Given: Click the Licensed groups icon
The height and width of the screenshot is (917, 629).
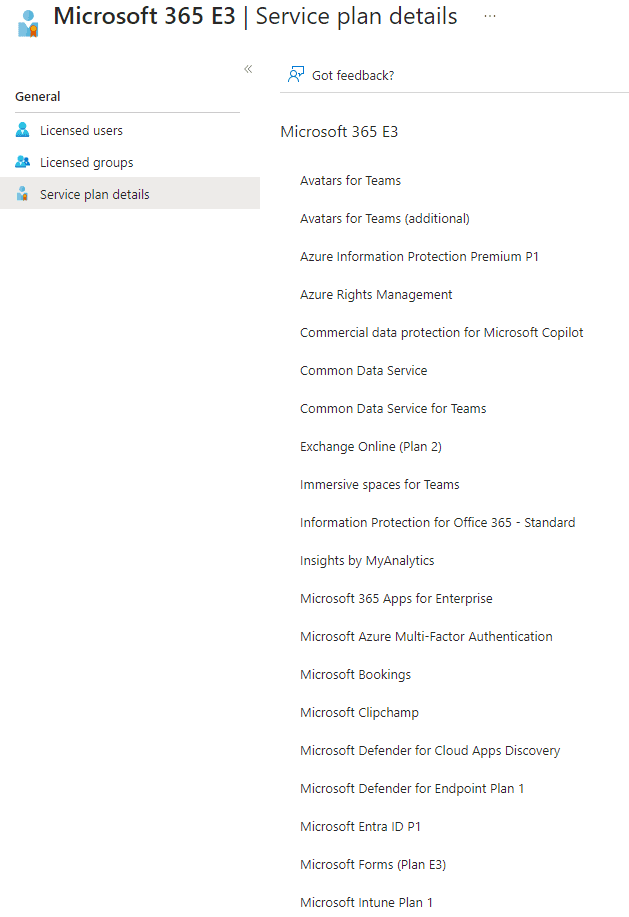Looking at the screenshot, I should pyautogui.click(x=22, y=162).
